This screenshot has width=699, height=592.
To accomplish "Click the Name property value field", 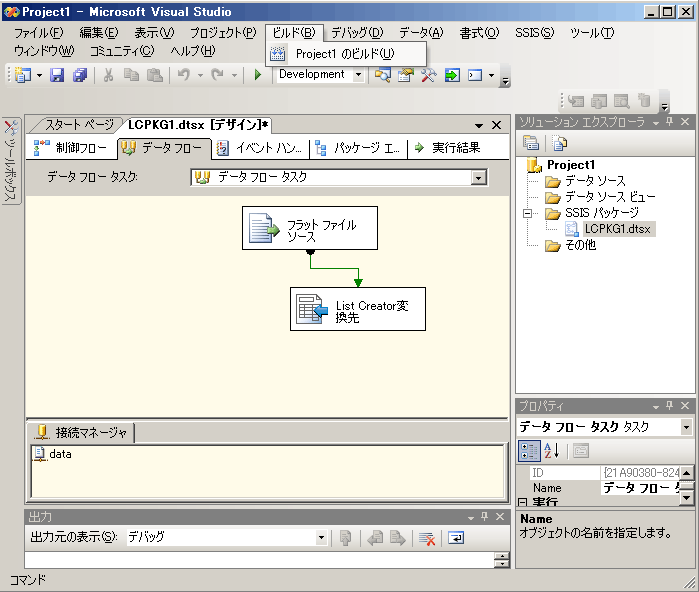I will click(641, 488).
